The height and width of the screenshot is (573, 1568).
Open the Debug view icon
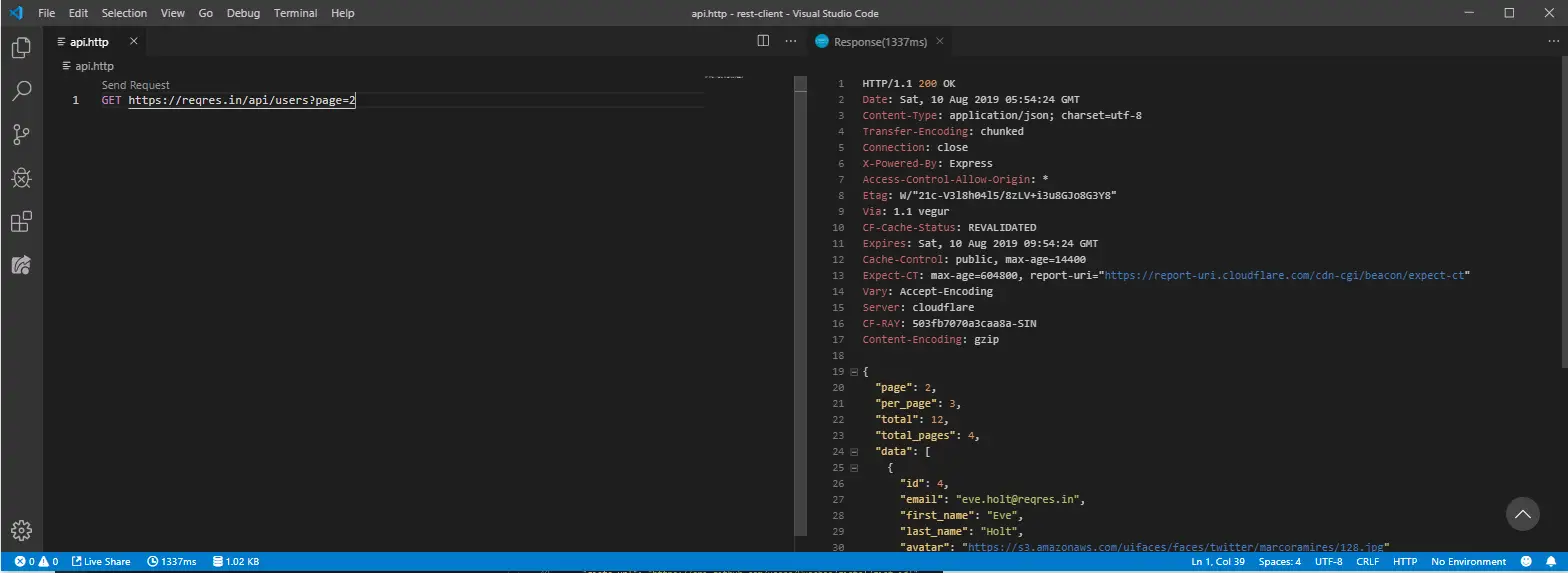[x=21, y=178]
